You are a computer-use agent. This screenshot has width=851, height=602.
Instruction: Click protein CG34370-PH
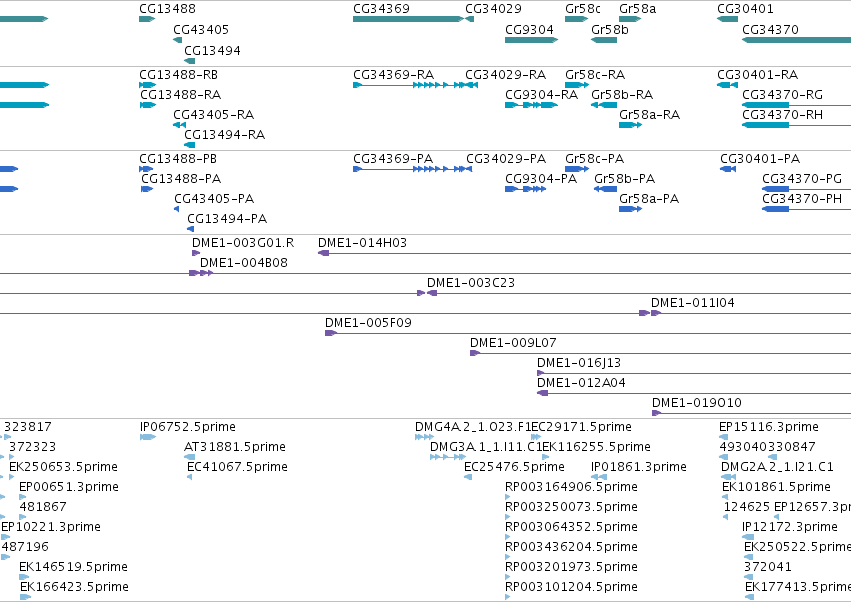pyautogui.click(x=802, y=199)
